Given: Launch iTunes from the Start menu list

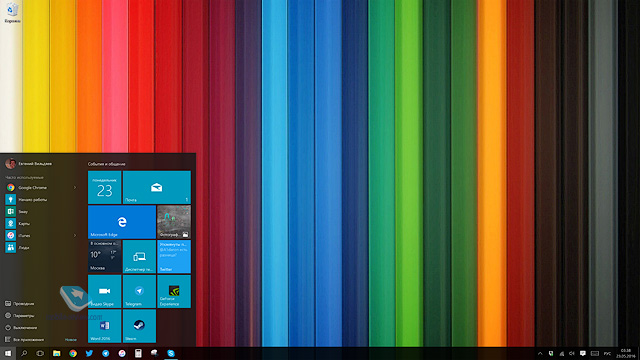Looking at the screenshot, I should (41, 236).
